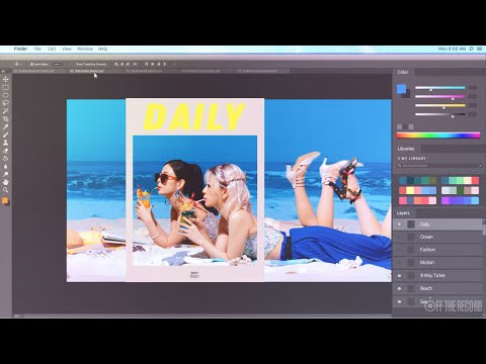Select the Eyedropper tool
Viewport: 486px width, 364px height.
click(5, 127)
